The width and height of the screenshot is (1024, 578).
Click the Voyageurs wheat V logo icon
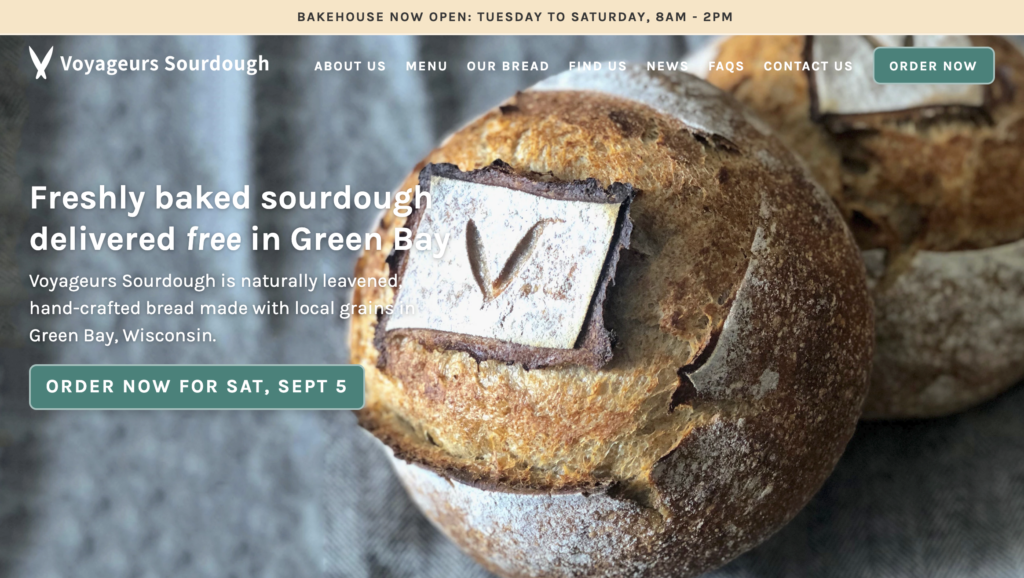click(40, 63)
